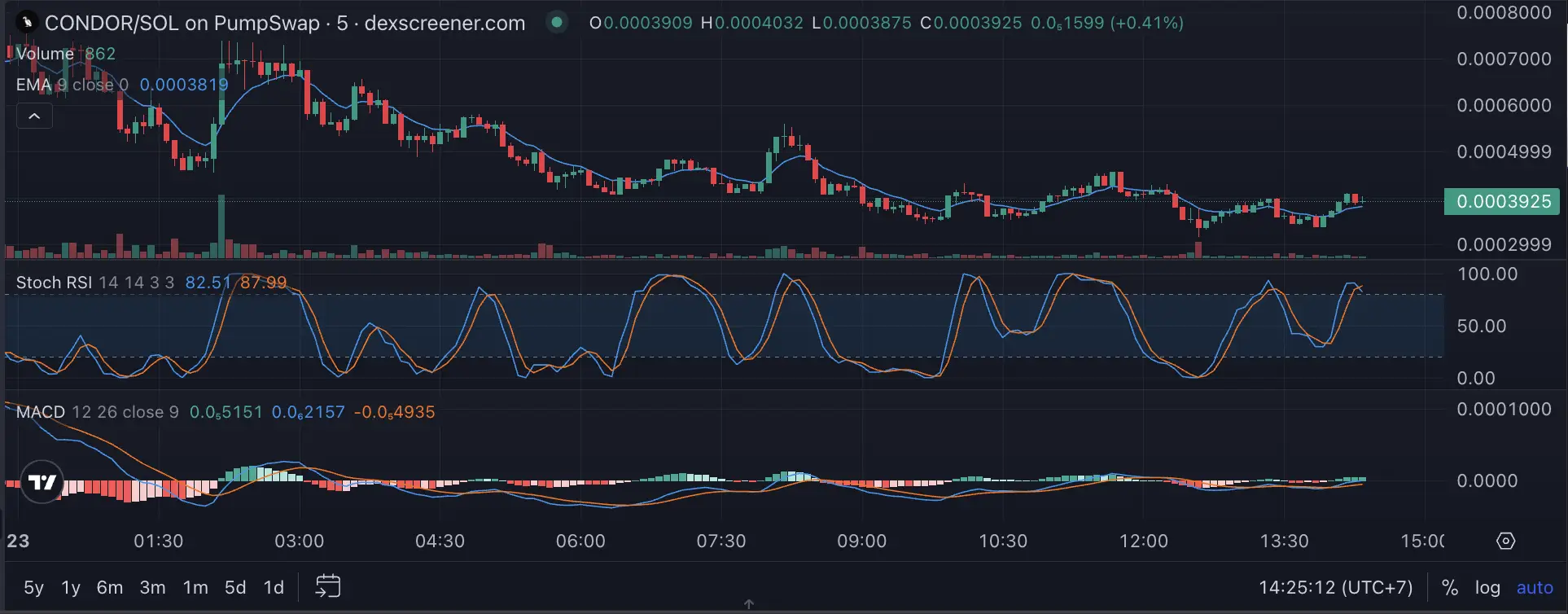
Task: Click the Stoch RSI D value 87.99
Action: (263, 283)
